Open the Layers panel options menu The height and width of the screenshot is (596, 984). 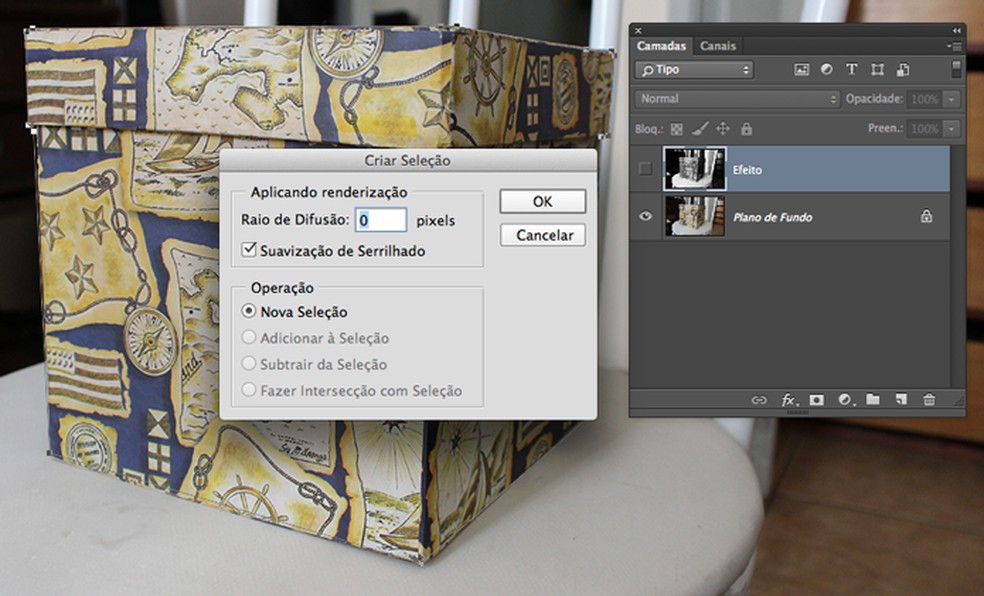(x=955, y=46)
